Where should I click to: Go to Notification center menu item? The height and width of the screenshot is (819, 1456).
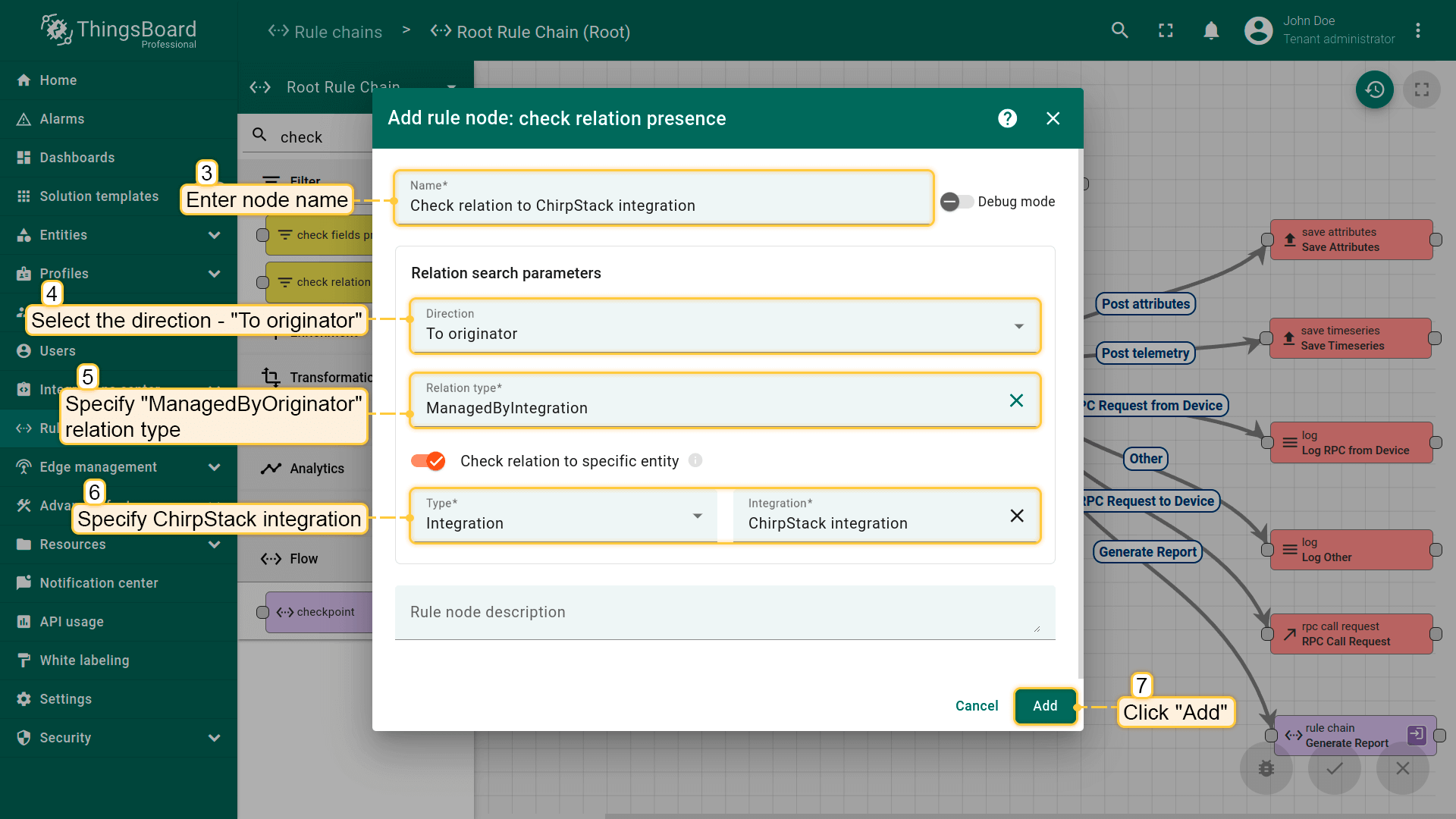pos(99,583)
